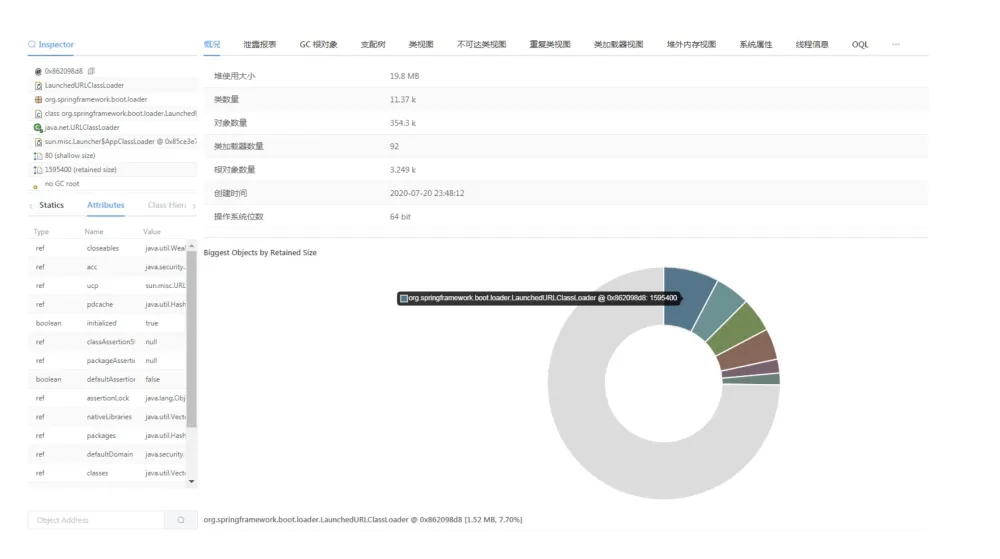This screenshot has height=559, width=1000.
Task: Click the attributes list scroll-down arrow
Action: pyautogui.click(x=191, y=482)
